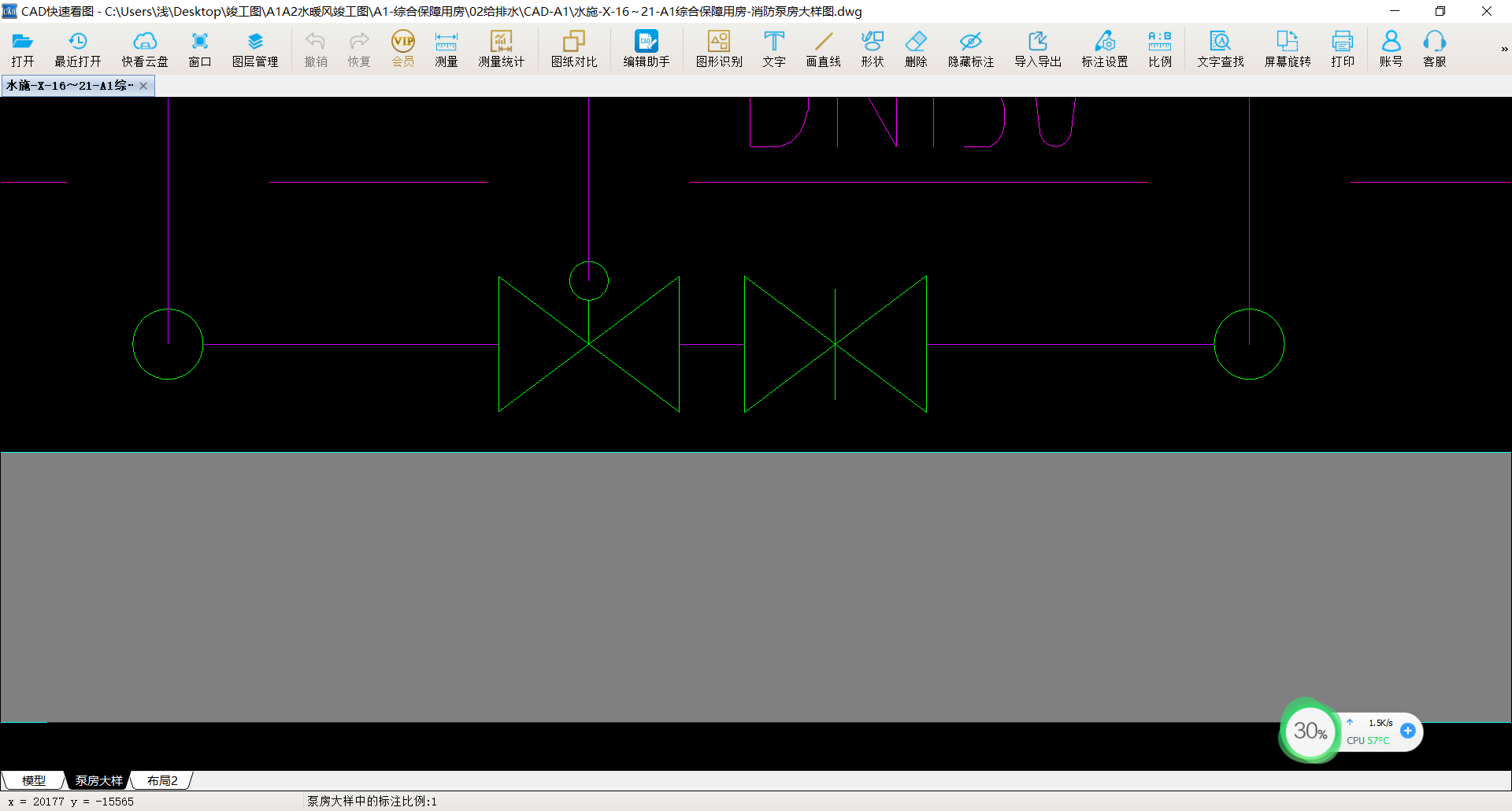Click the right green pipe node circle

point(1249,344)
